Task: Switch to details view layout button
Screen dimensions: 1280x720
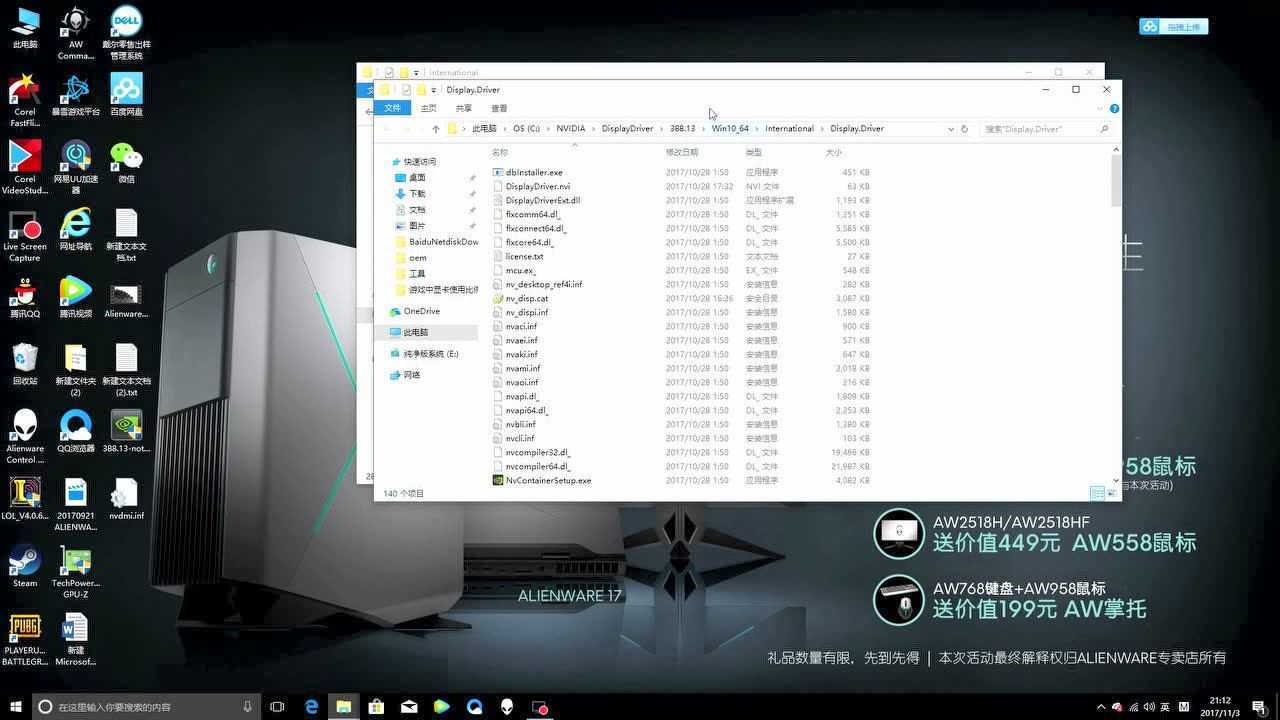Action: tap(1097, 493)
